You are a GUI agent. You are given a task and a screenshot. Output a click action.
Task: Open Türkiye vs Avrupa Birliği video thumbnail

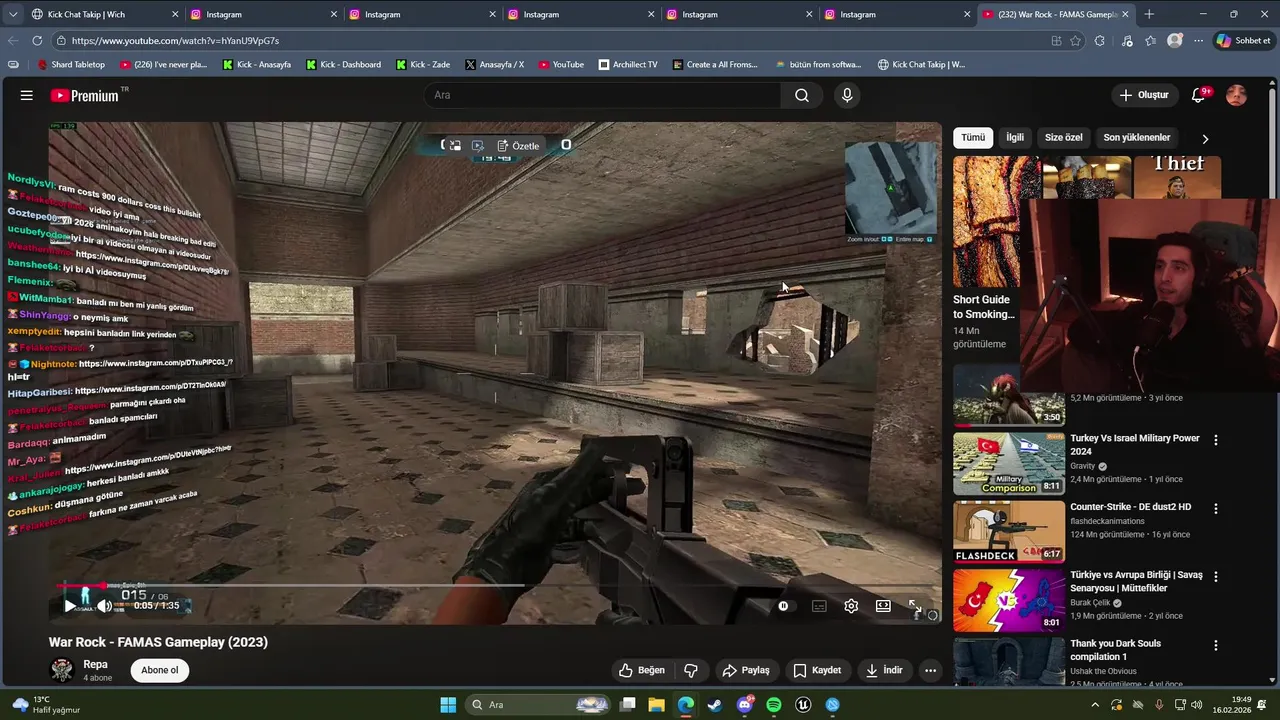click(1009, 600)
